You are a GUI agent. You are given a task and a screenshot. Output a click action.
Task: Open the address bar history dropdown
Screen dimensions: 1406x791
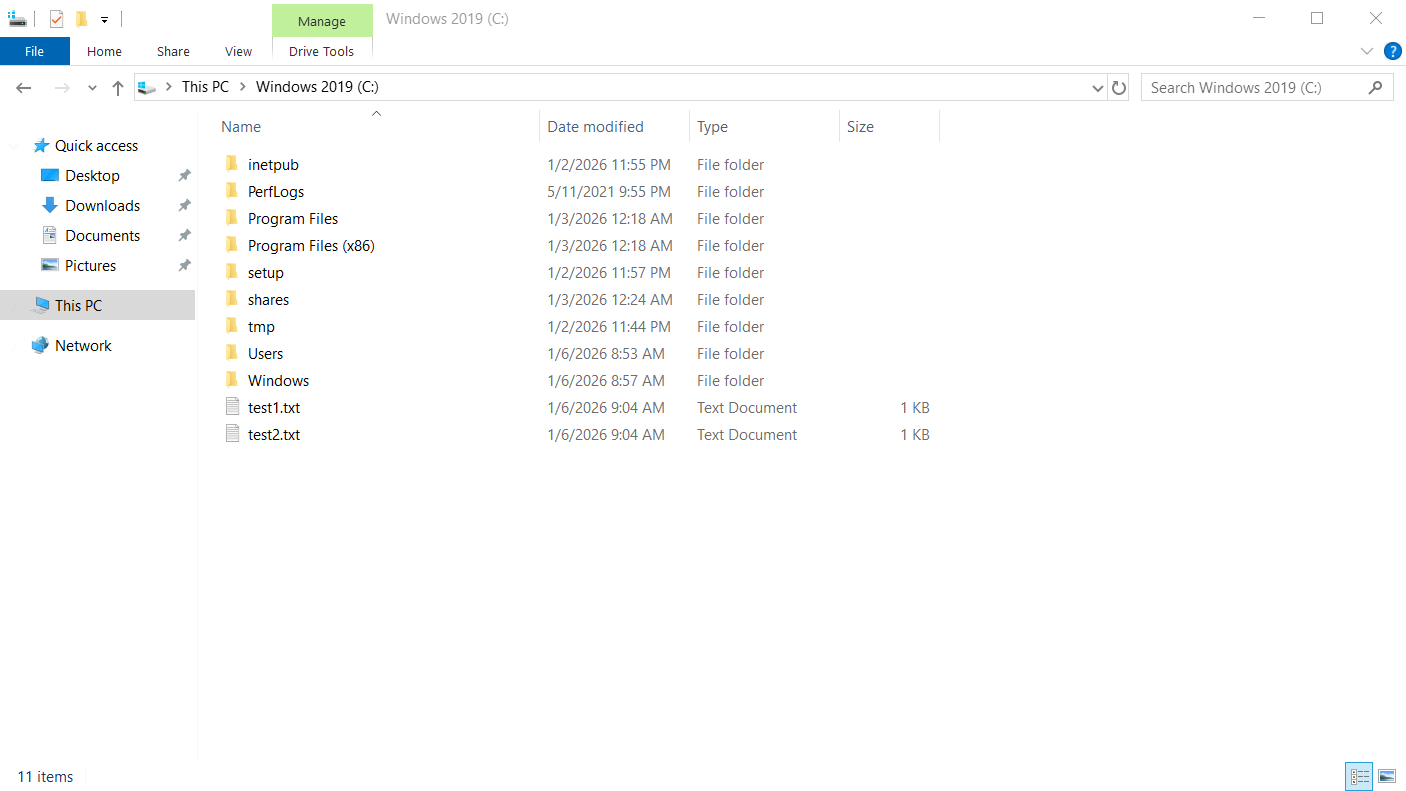click(1098, 88)
